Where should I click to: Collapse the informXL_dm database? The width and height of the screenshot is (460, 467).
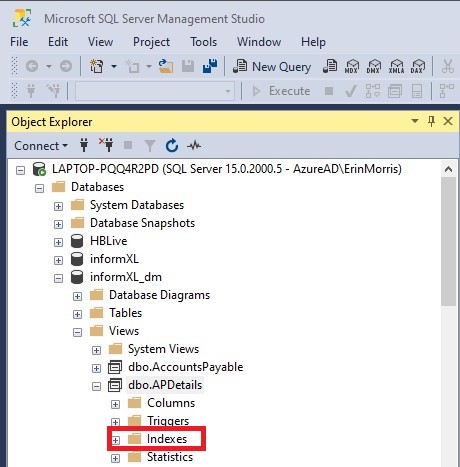point(58,278)
